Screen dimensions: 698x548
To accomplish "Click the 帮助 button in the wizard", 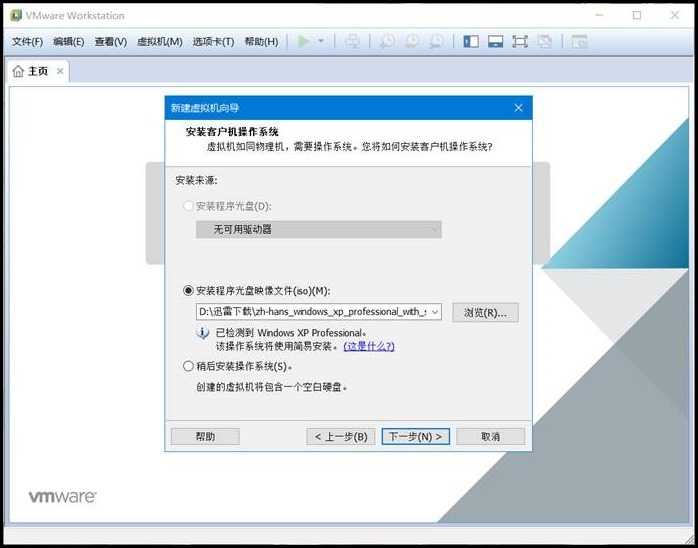I will pos(205,437).
